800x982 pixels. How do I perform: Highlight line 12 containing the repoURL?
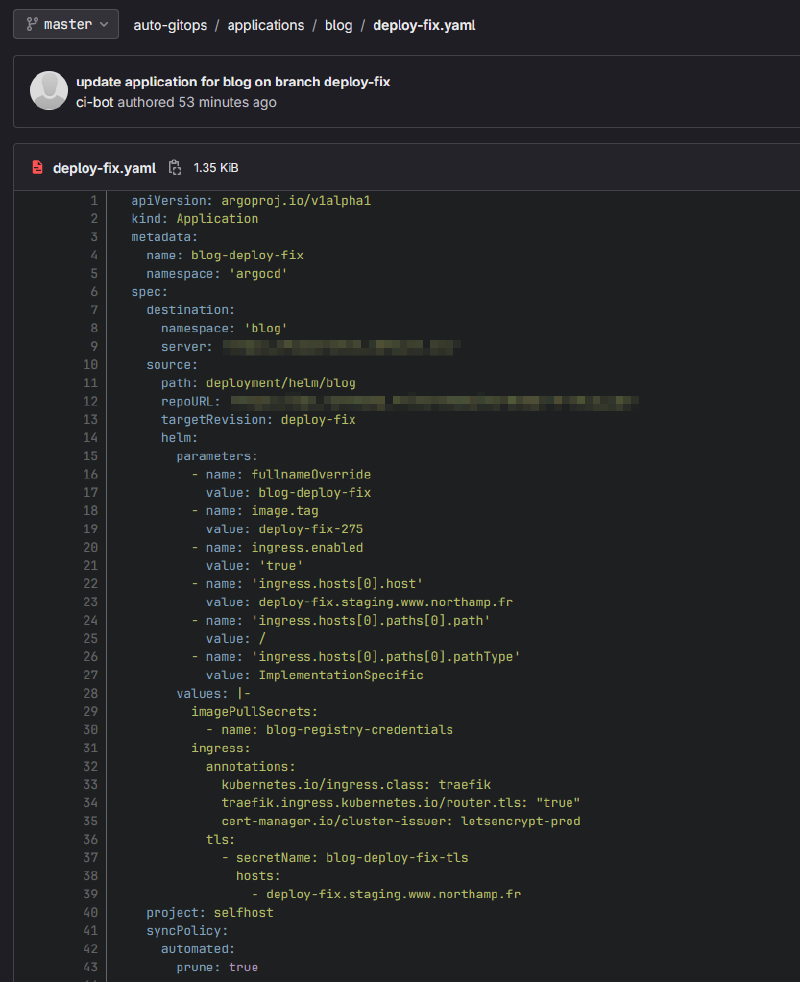click(x=90, y=401)
